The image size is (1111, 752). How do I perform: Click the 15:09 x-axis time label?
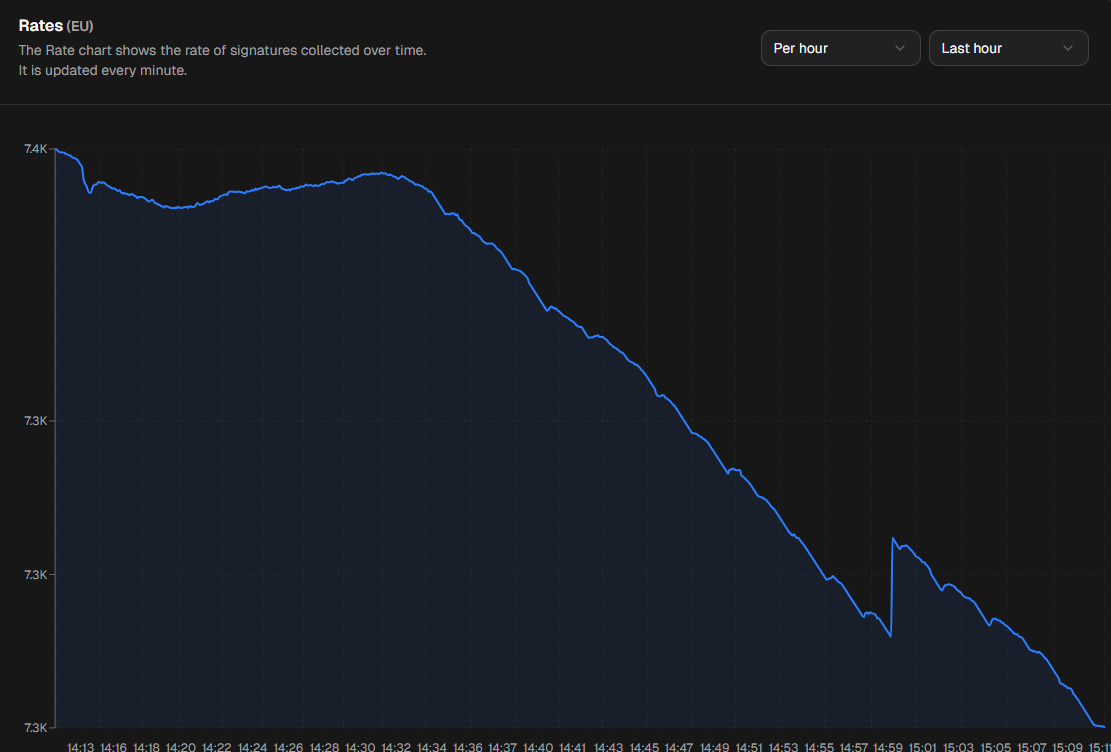1067,747
